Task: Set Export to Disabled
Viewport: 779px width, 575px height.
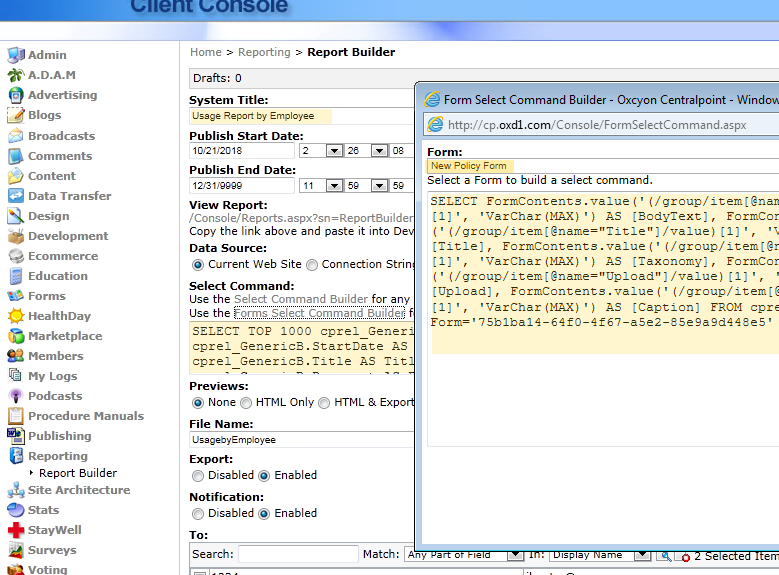Action: pyautogui.click(x=197, y=475)
